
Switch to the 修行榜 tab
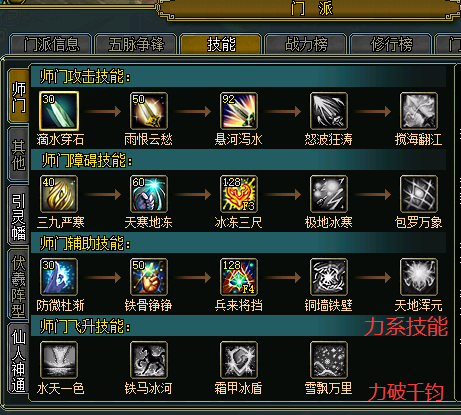tap(391, 44)
